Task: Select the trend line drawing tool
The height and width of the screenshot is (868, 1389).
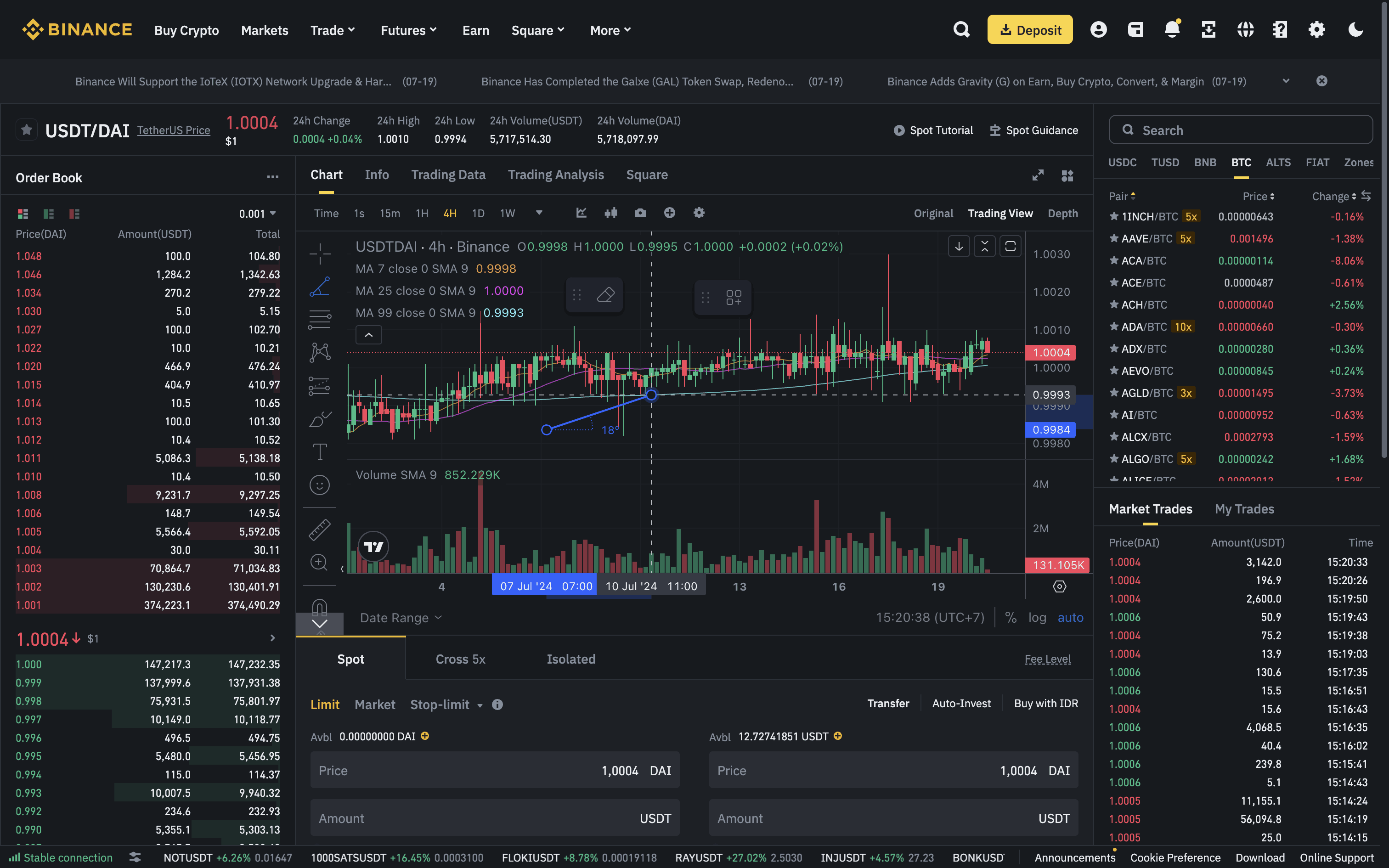Action: 319,287
